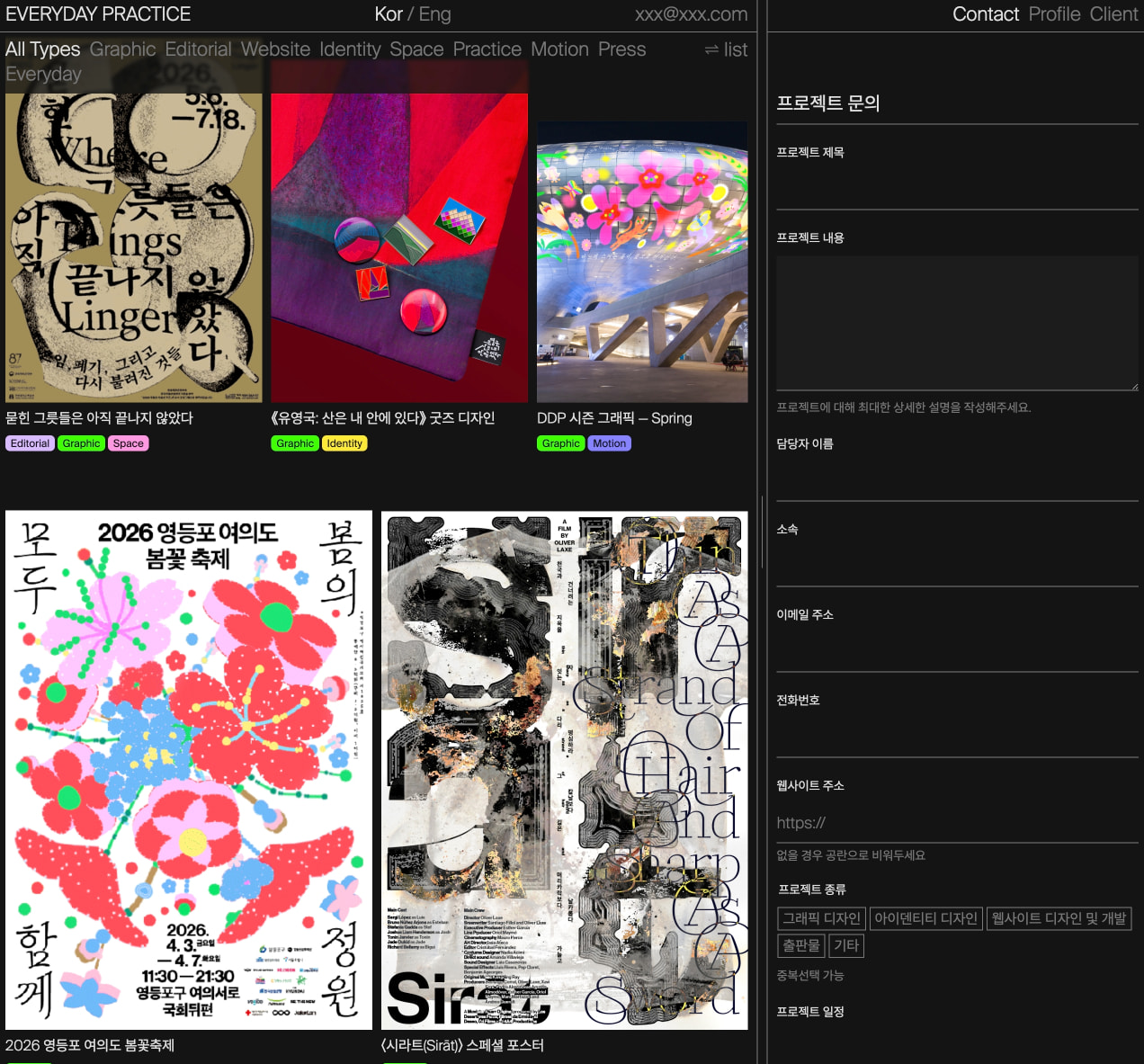Viewport: 1144px width, 1064px height.
Task: Select the 출판물 project type option
Action: tap(801, 945)
